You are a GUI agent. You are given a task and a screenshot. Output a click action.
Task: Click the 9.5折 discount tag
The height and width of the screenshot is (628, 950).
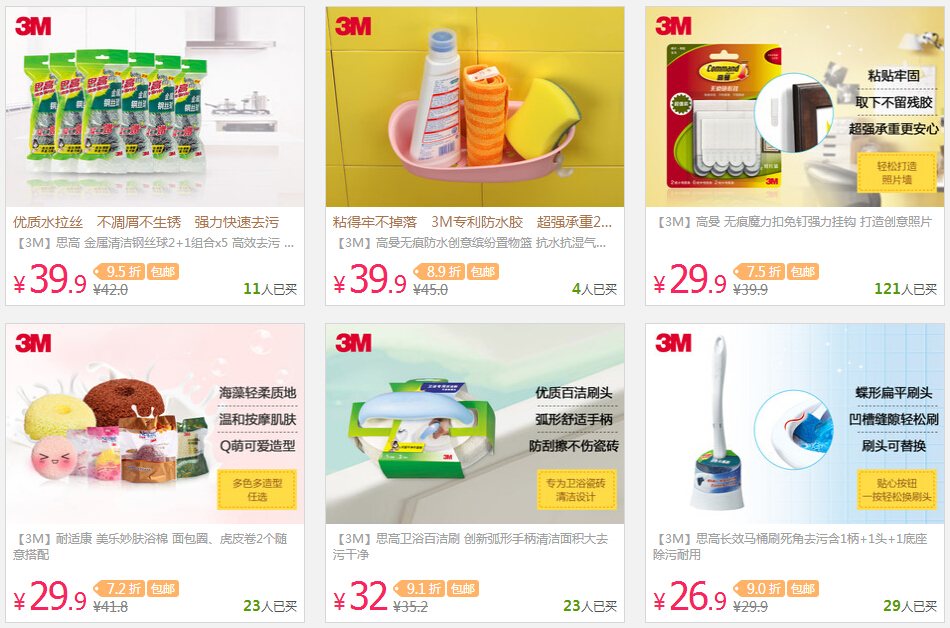coord(119,271)
